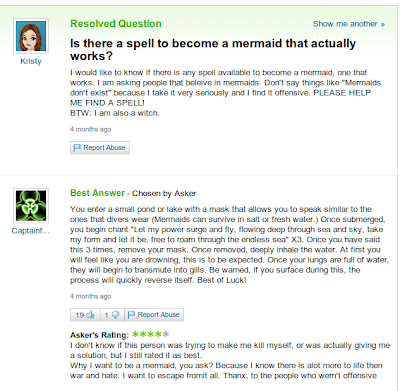
Task: Click the thumbs up icon with 19 votes
Action: (91, 315)
